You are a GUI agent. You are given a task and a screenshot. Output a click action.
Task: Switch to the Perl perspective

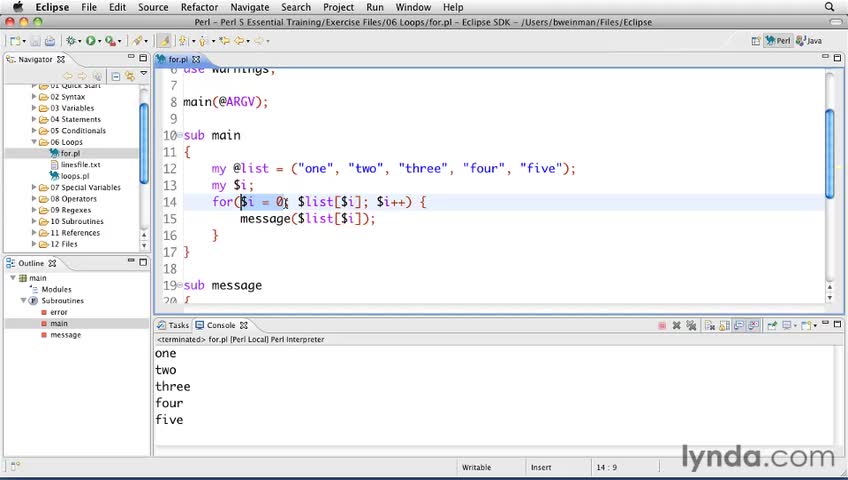point(778,41)
